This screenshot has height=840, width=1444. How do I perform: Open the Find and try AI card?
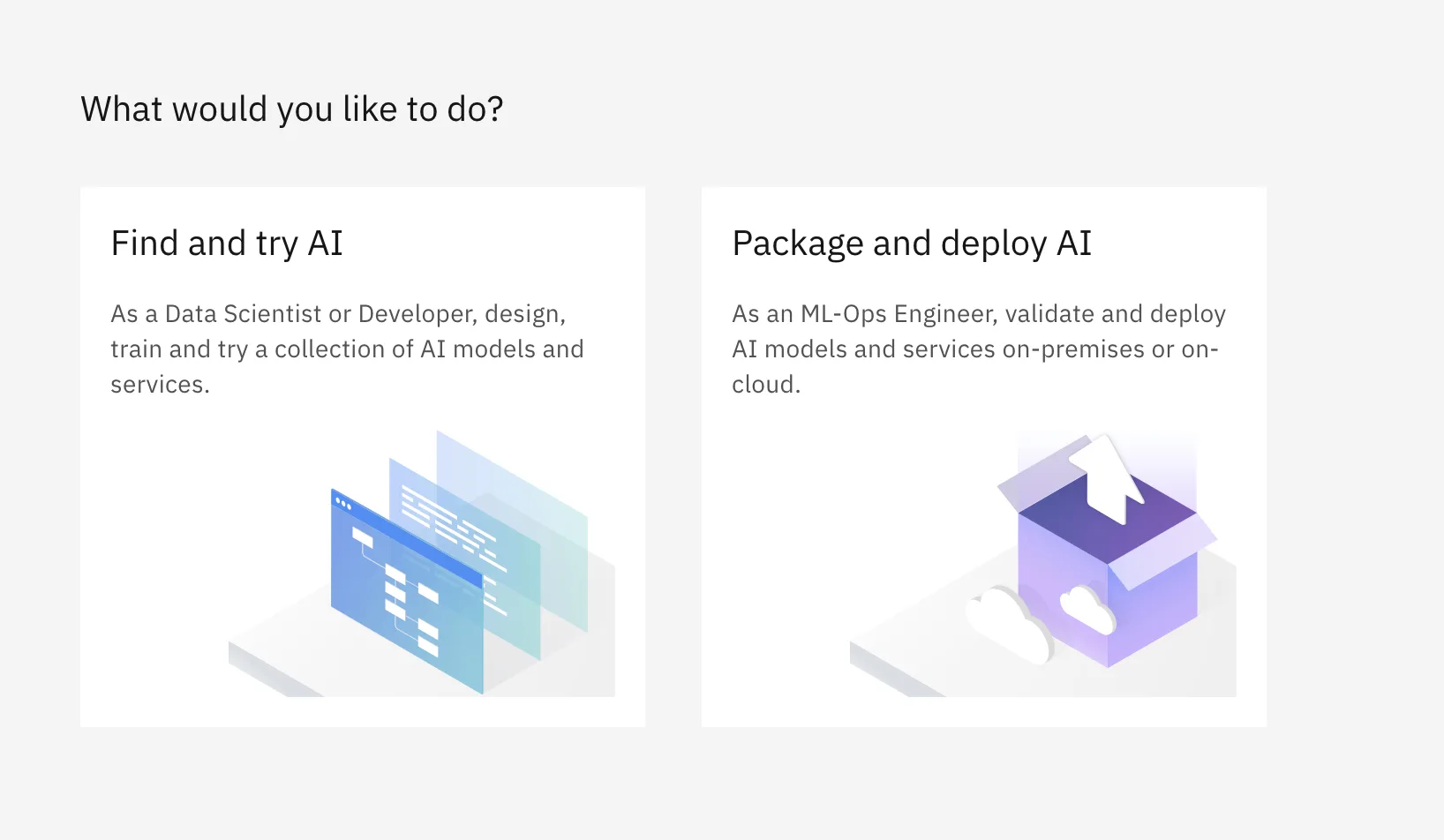click(363, 457)
